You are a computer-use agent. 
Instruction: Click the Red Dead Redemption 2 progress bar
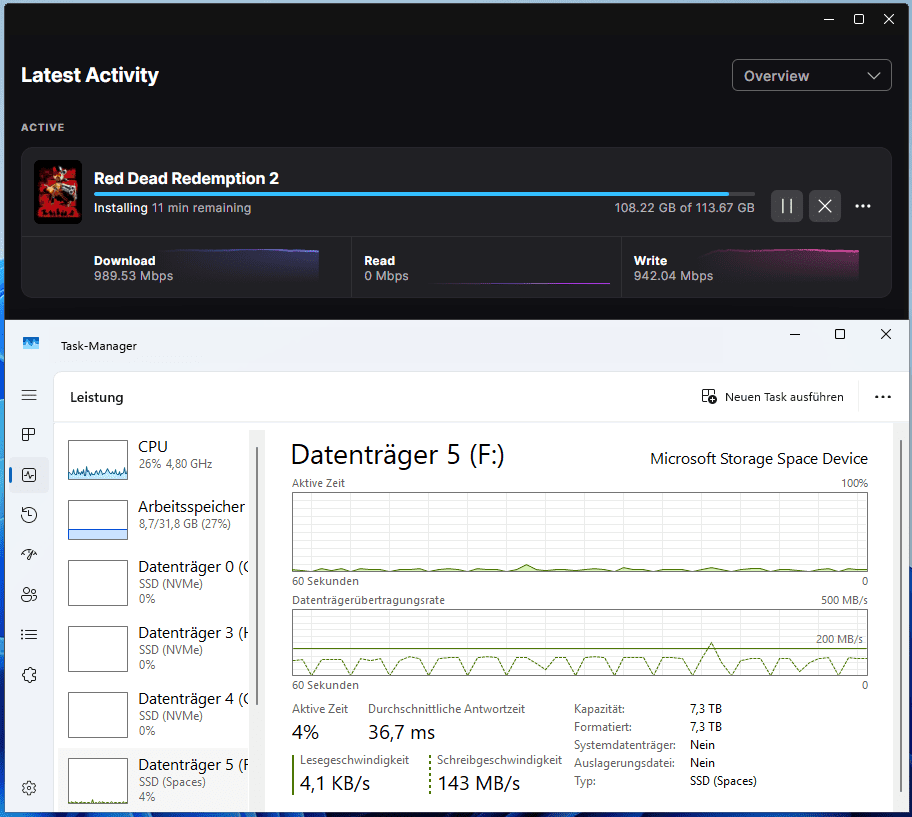tap(424, 194)
